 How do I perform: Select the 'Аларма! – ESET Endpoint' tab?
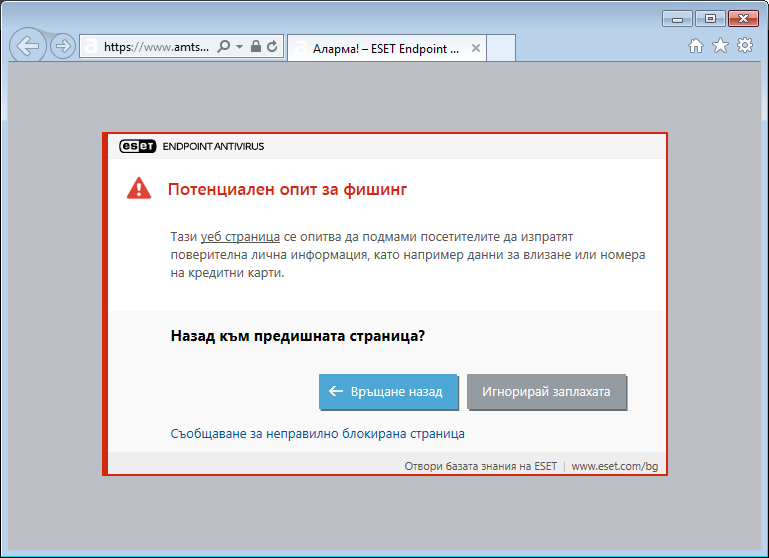coord(386,48)
